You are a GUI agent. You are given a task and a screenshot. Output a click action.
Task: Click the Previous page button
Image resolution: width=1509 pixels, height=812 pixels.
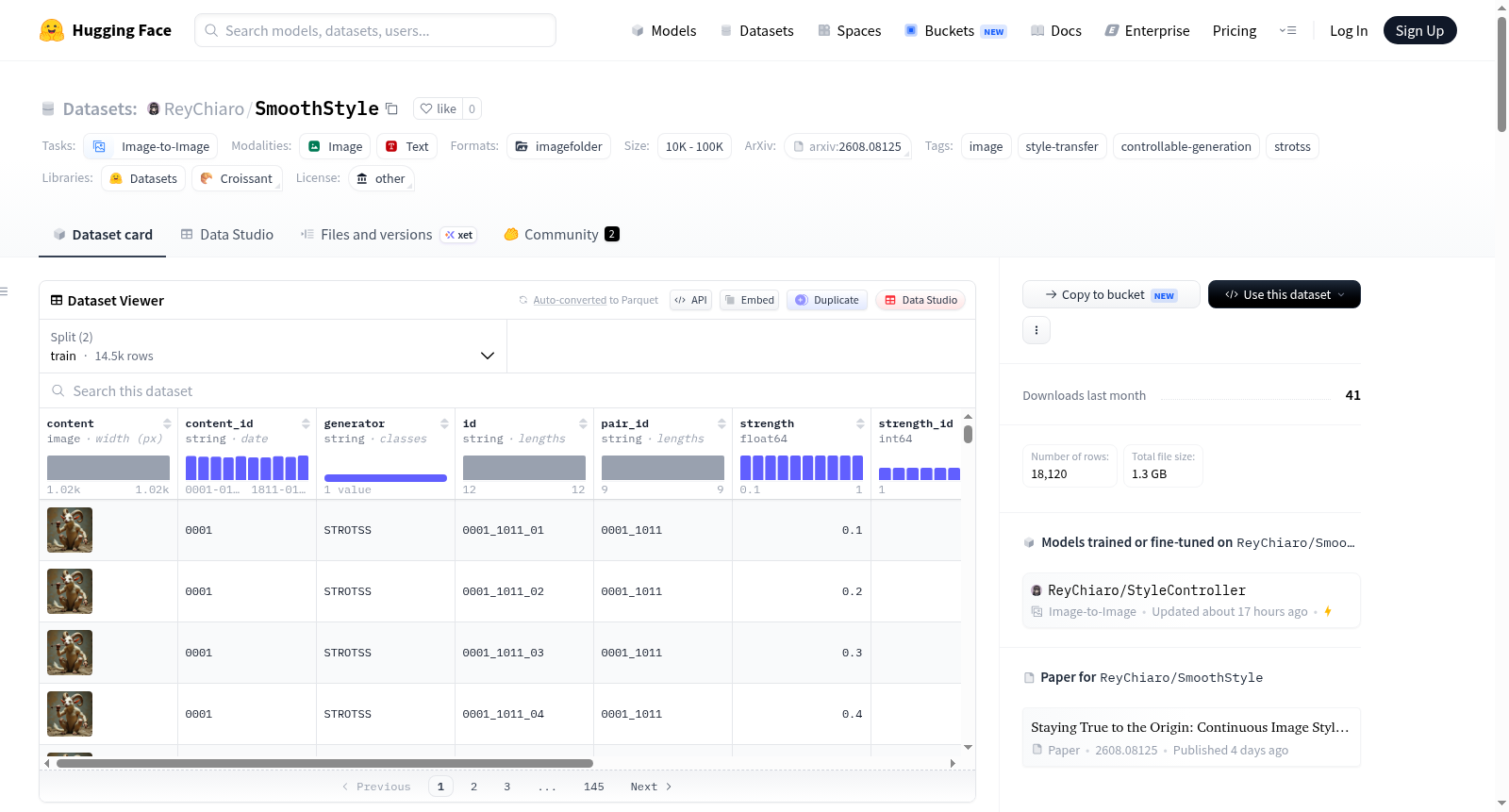[x=376, y=787]
